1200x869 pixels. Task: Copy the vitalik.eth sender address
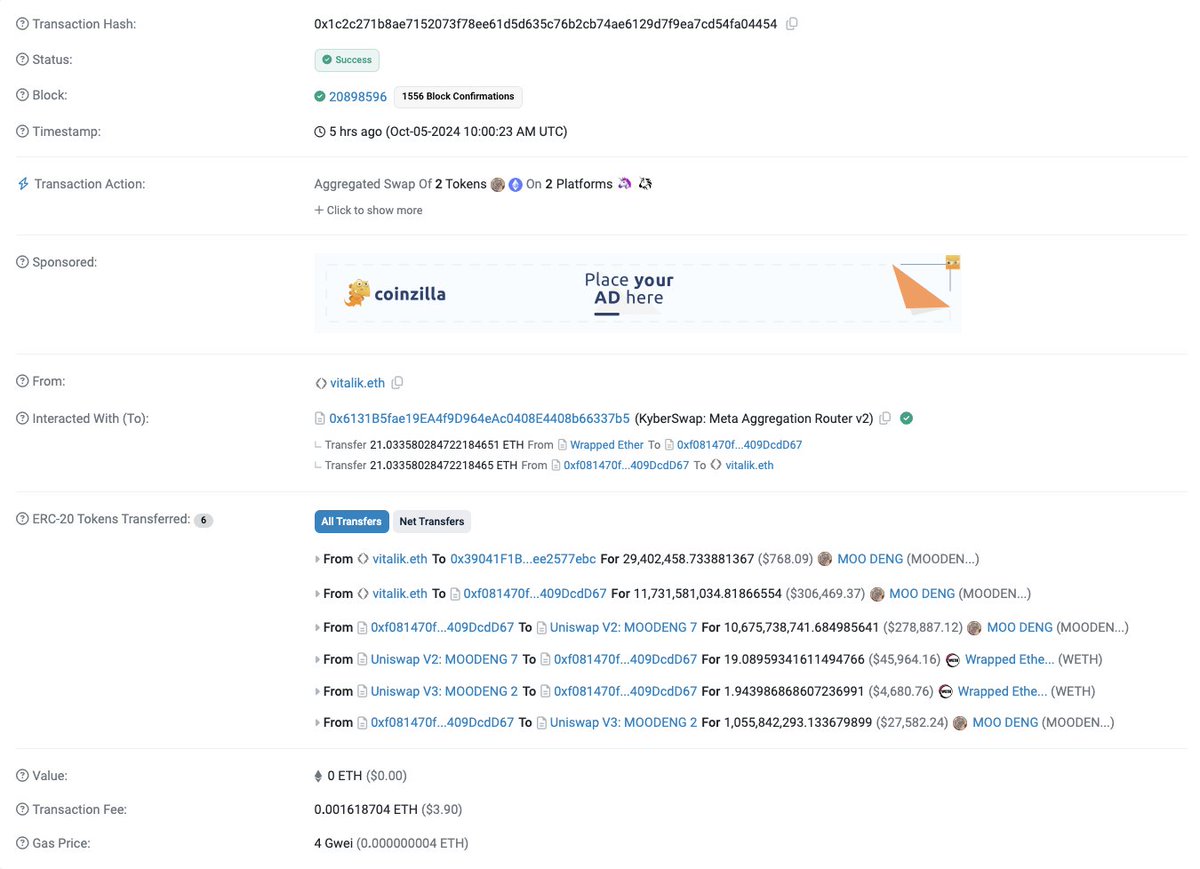pyautogui.click(x=397, y=382)
